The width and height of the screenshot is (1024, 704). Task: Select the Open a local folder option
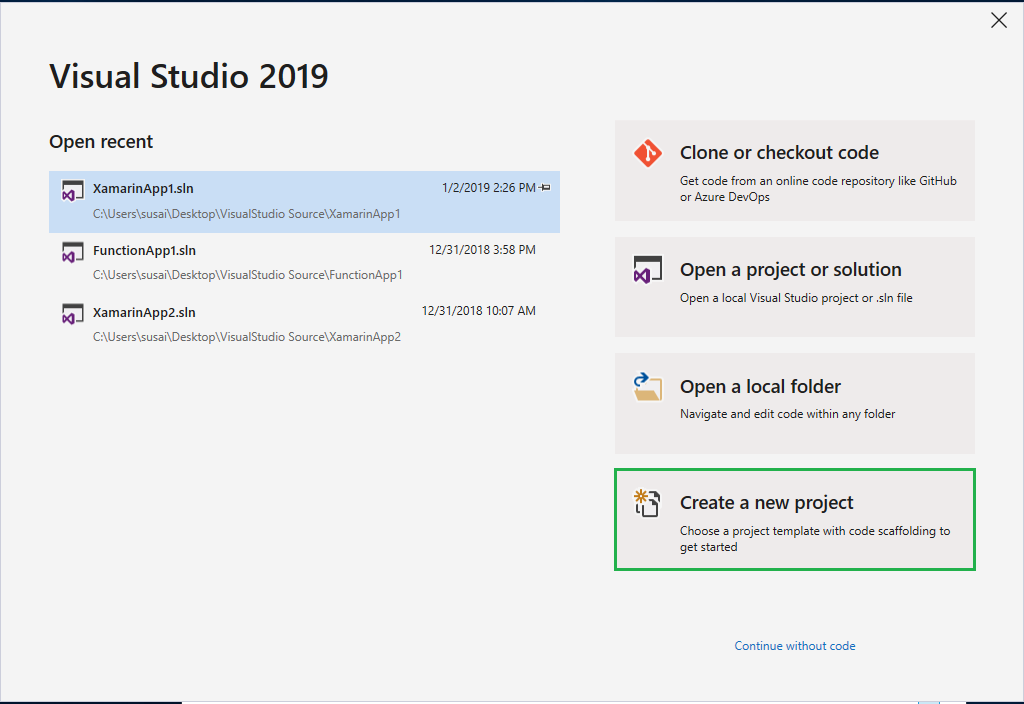point(794,403)
